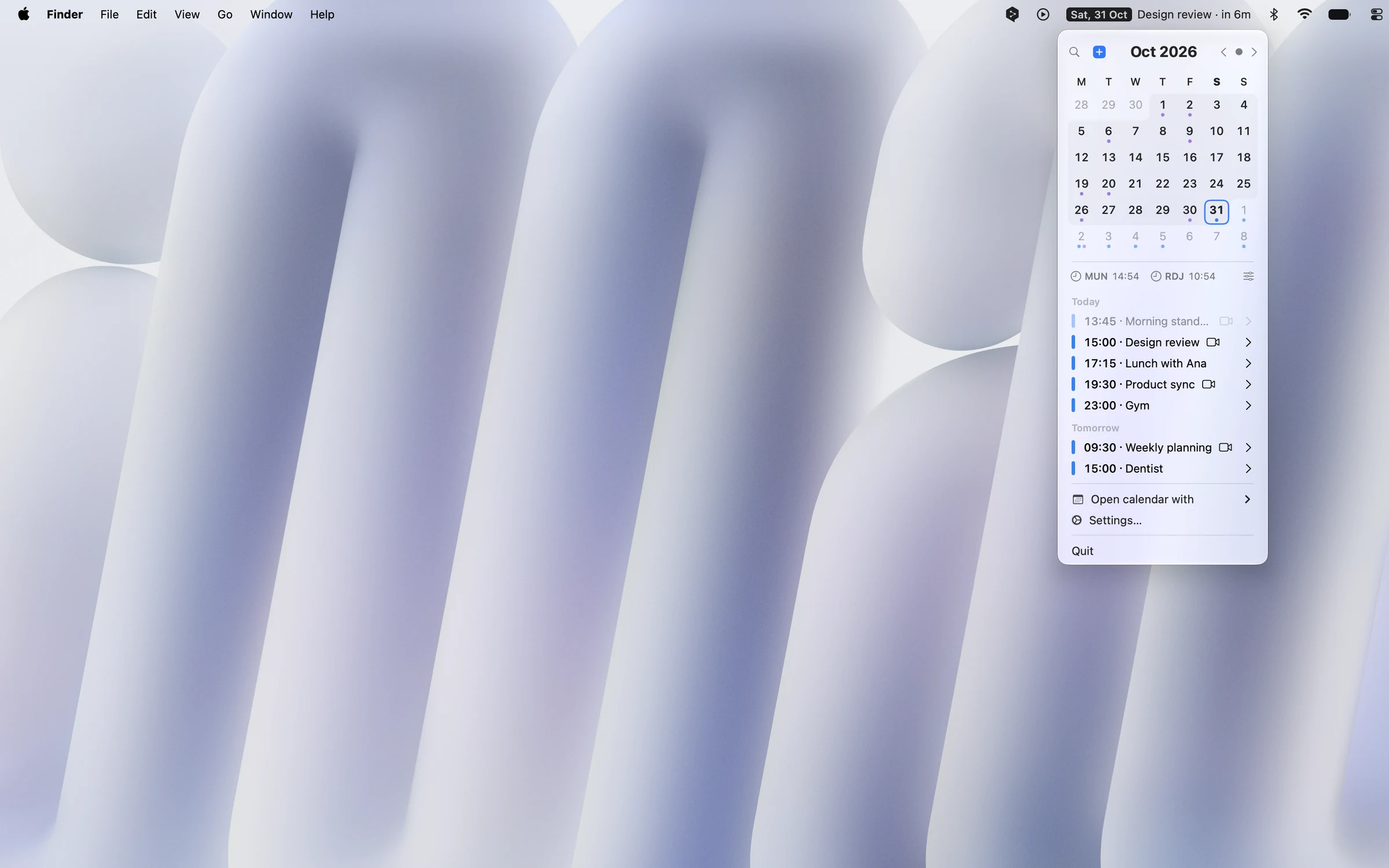
Task: Click Sat, 31 Oct menu bar date
Action: tap(1098, 14)
